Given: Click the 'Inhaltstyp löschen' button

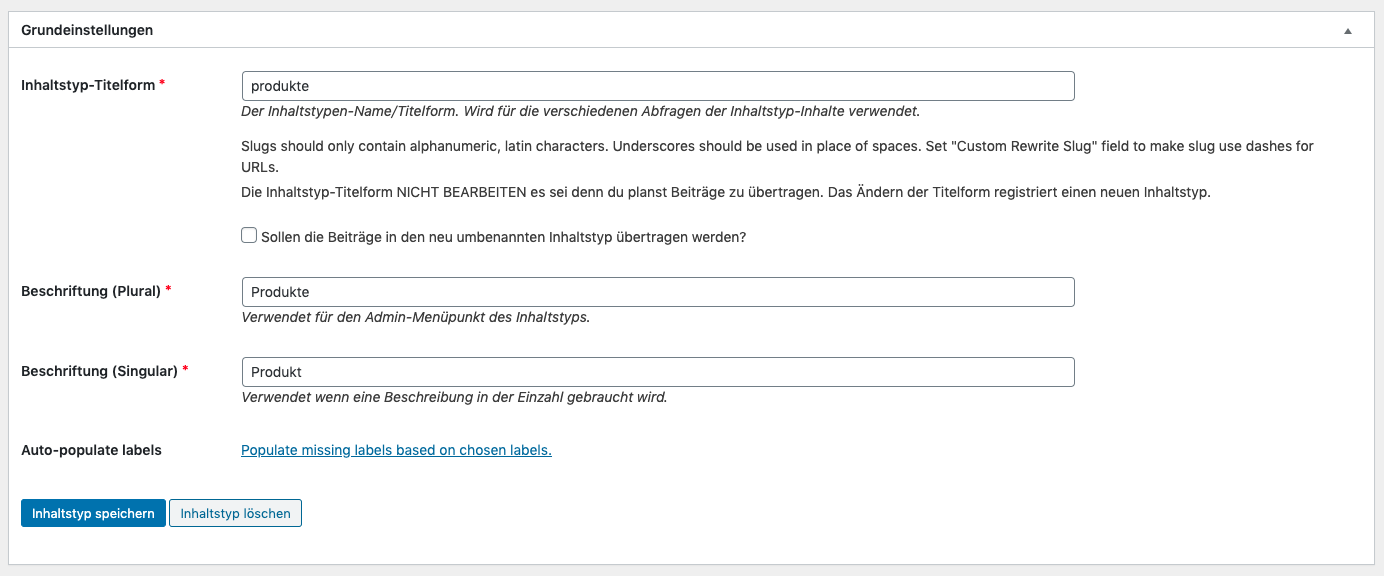Looking at the screenshot, I should point(235,513).
